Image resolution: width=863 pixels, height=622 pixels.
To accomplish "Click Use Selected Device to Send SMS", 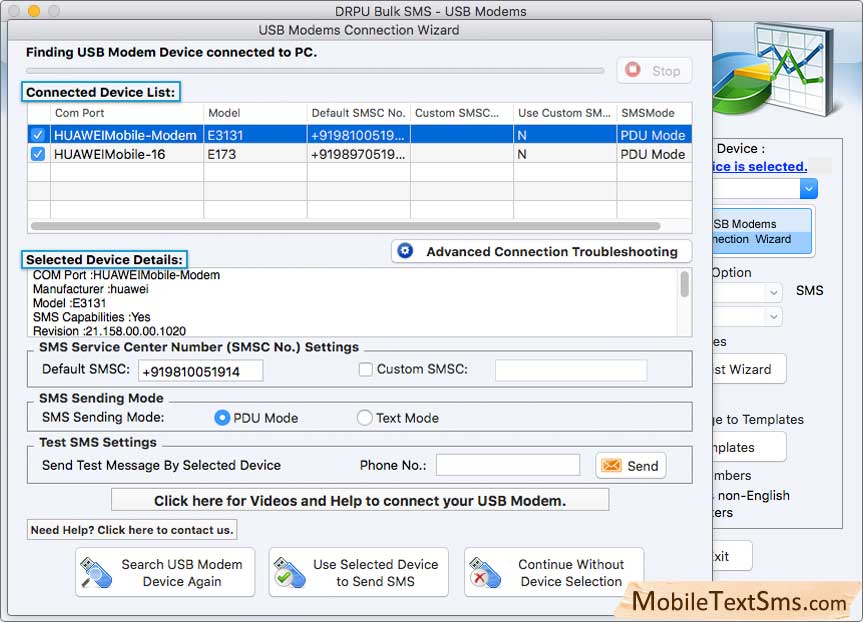I will tap(359, 572).
